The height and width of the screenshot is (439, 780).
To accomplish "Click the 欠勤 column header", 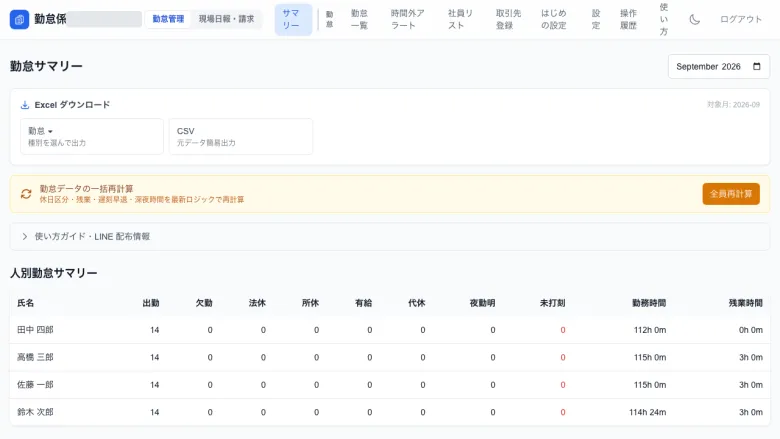I will (204, 303).
